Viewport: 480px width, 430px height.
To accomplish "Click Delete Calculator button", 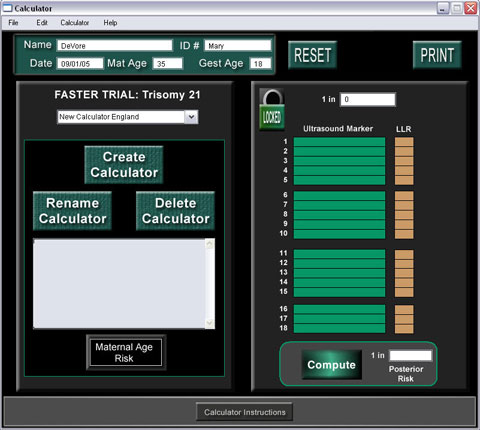I will [175, 211].
